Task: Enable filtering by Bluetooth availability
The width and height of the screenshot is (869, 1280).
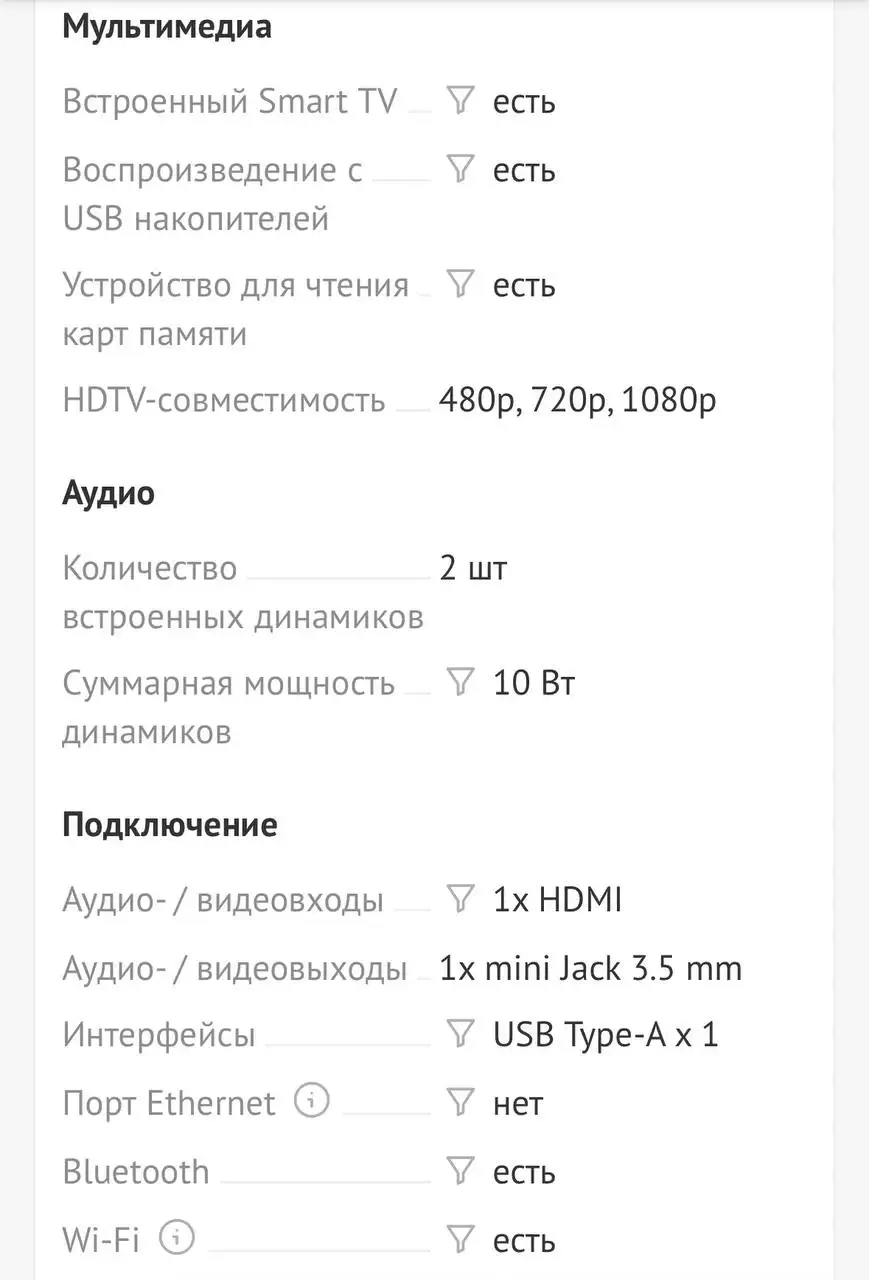Action: click(x=459, y=1171)
